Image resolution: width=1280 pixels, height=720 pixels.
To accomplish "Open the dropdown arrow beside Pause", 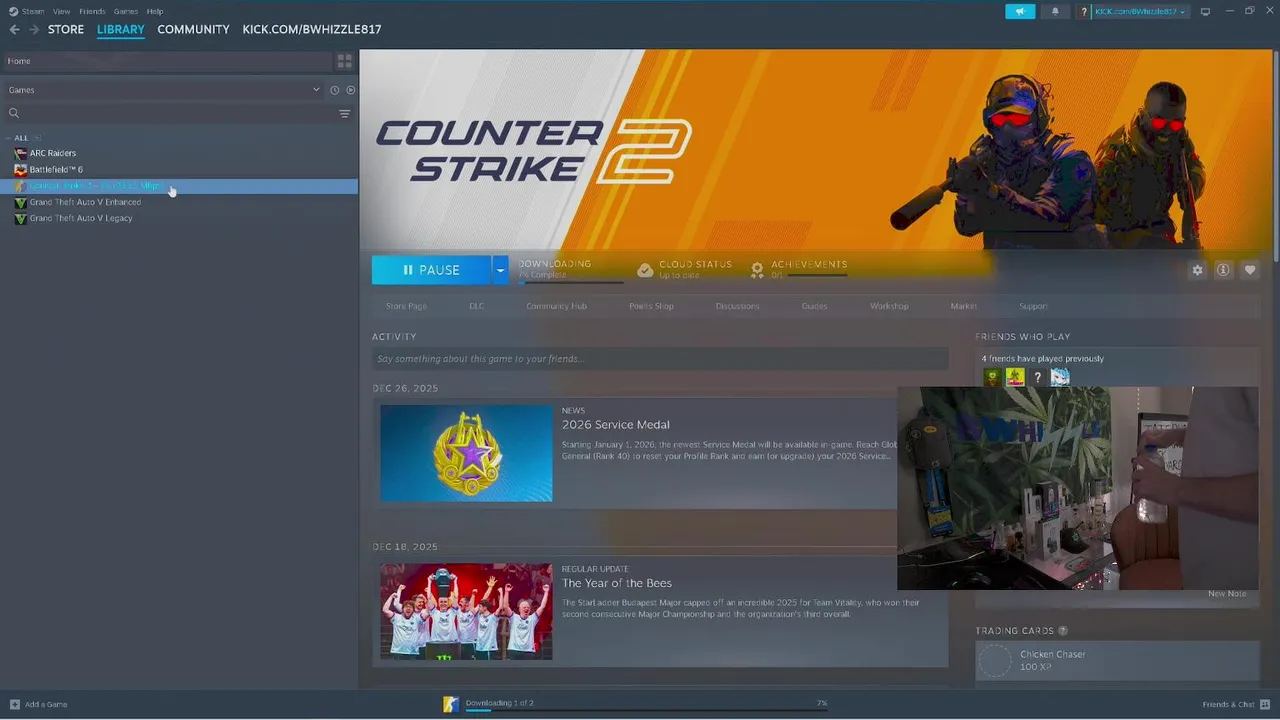I will click(x=500, y=270).
